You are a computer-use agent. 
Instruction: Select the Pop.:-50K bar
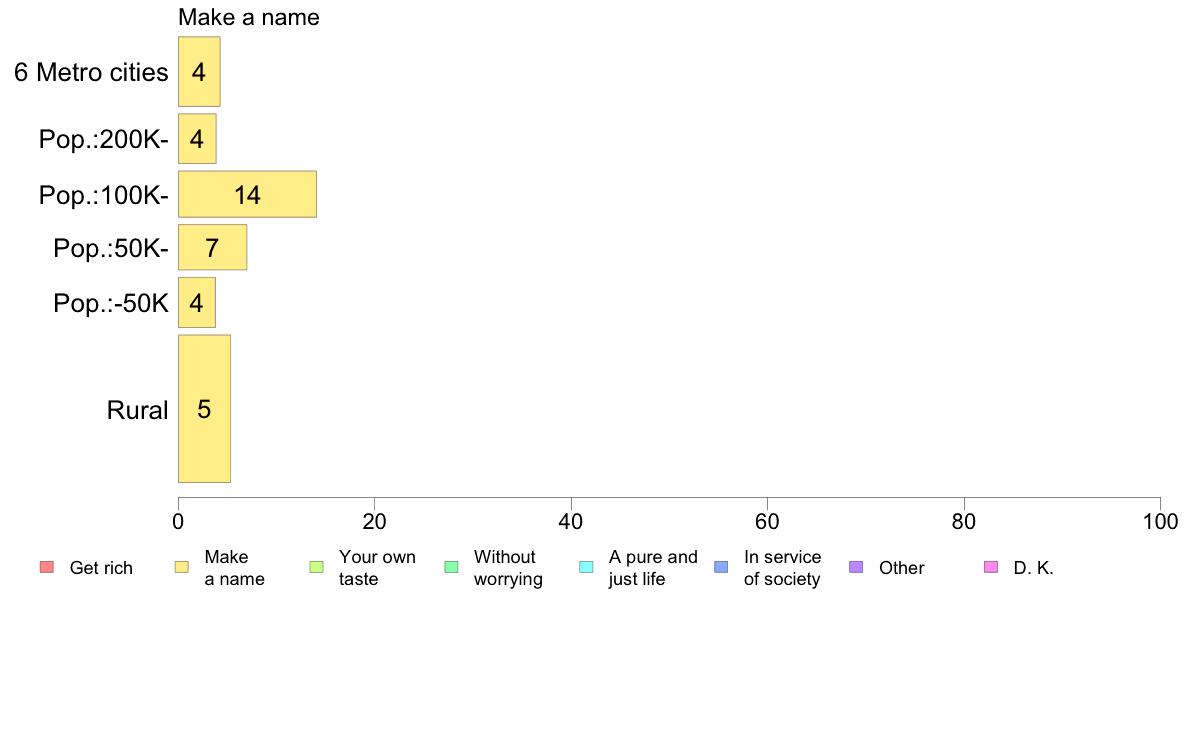coord(197,303)
